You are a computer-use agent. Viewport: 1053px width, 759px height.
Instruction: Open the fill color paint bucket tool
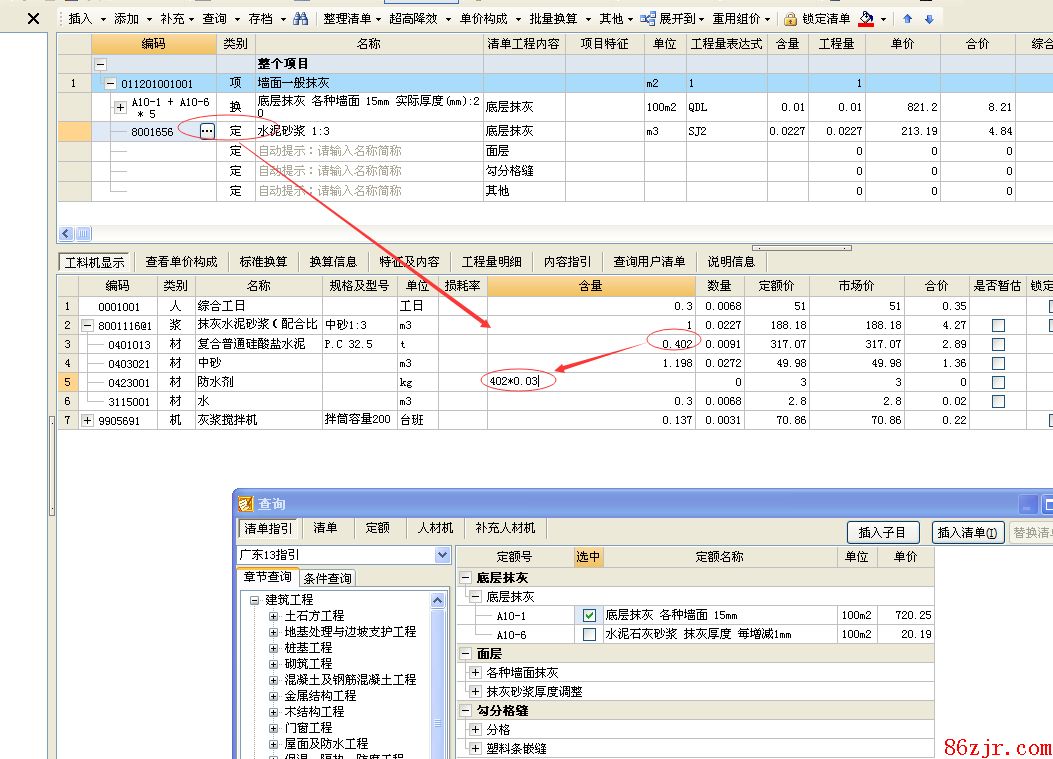(x=866, y=19)
